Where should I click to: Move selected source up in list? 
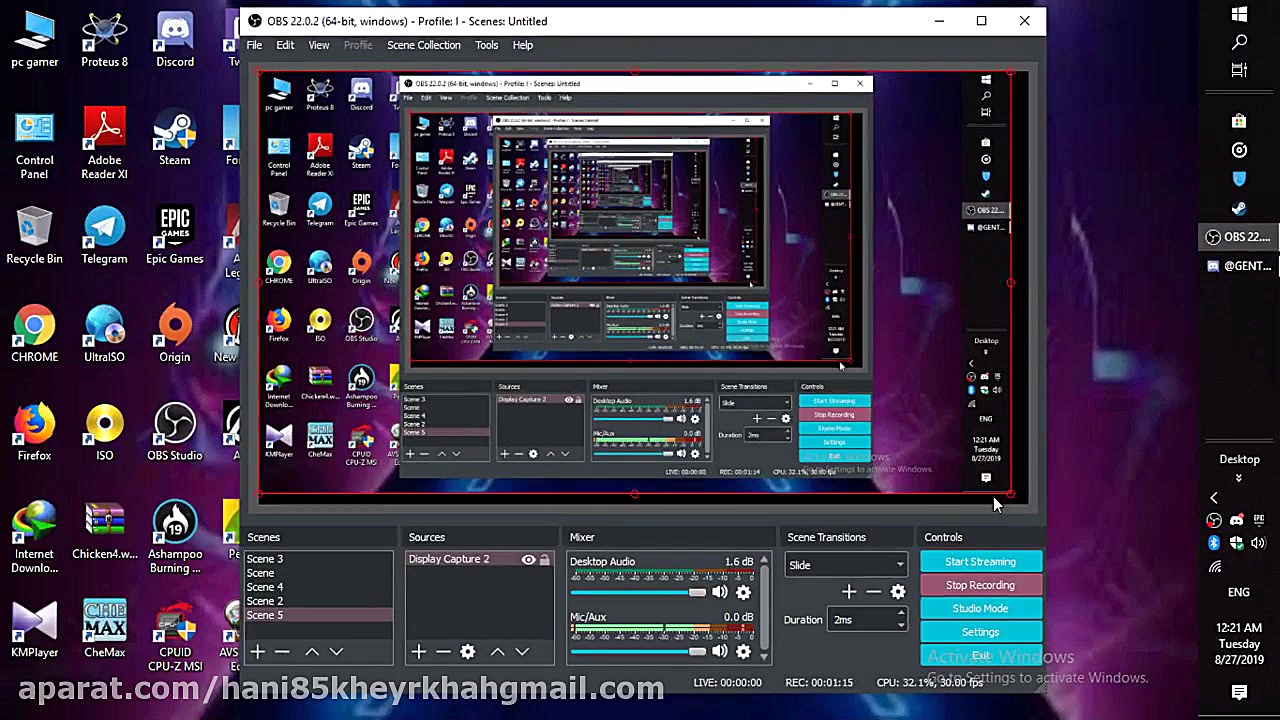[497, 652]
